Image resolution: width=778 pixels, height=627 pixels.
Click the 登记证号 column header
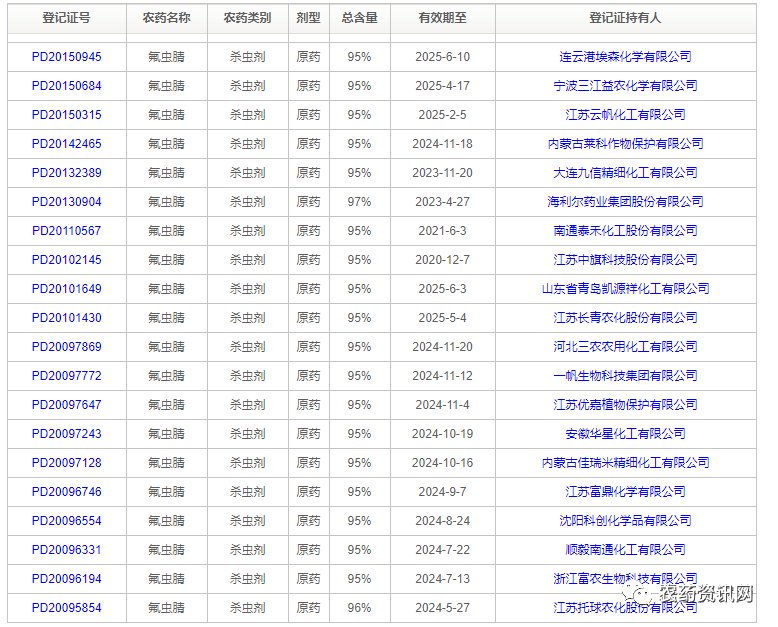66,18
